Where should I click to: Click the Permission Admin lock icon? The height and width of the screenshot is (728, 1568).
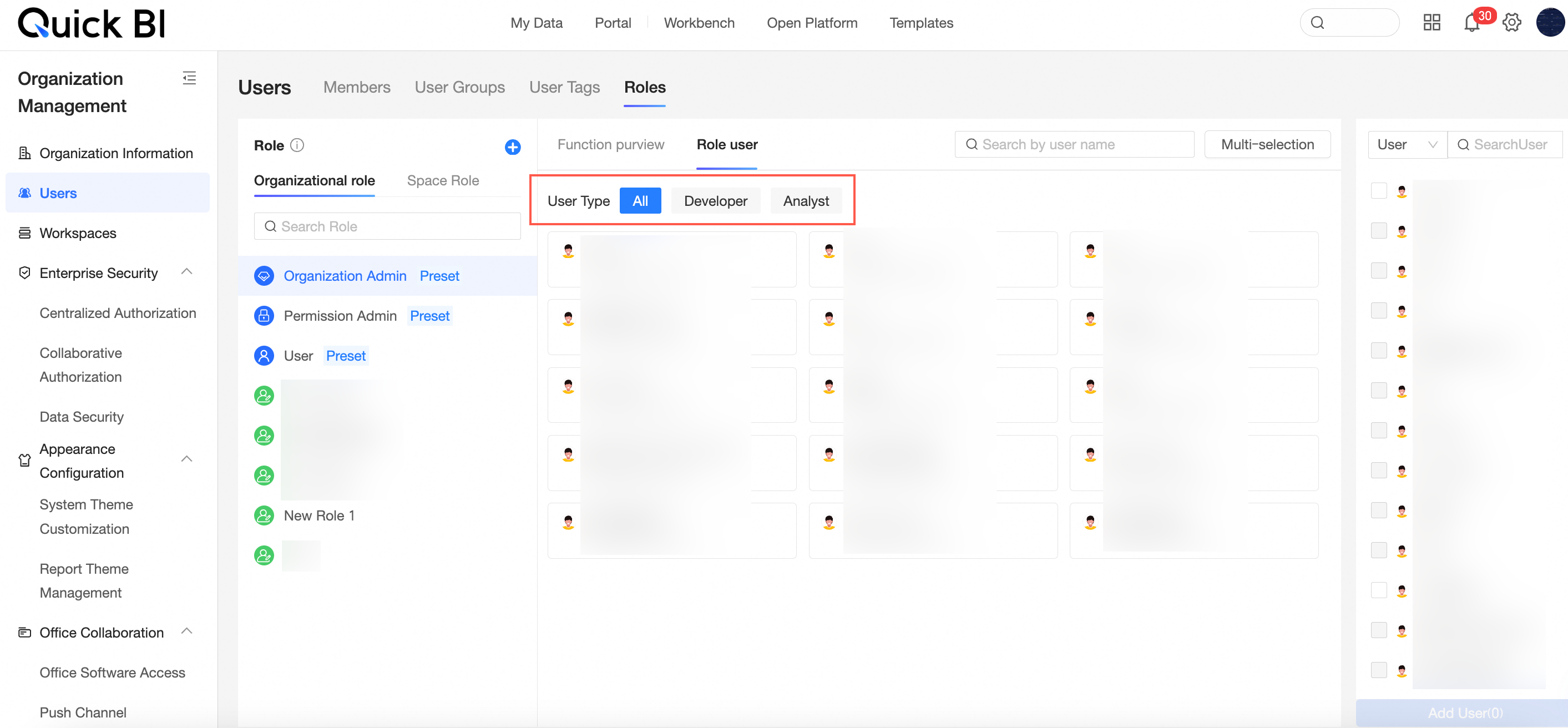(264, 316)
